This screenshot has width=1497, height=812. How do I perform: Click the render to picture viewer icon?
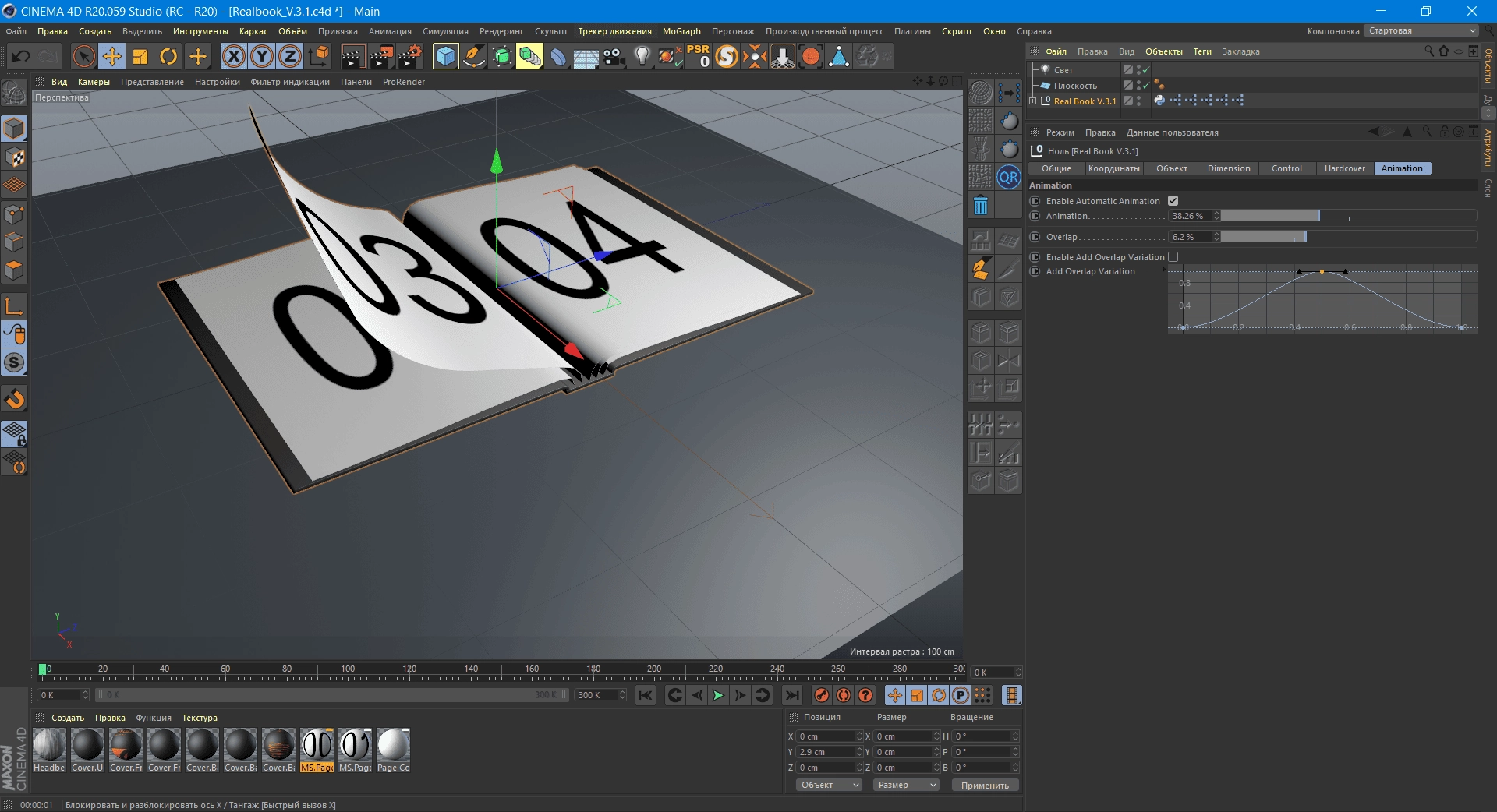(381, 56)
